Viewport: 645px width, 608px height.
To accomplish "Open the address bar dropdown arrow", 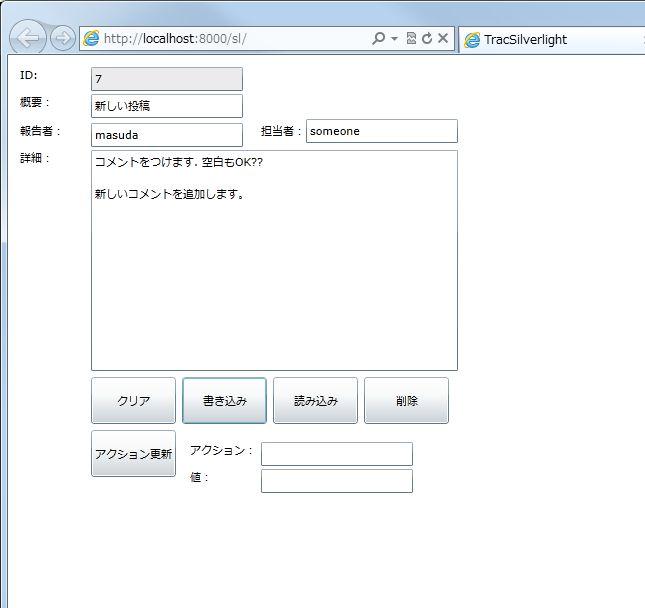I will [x=394, y=39].
